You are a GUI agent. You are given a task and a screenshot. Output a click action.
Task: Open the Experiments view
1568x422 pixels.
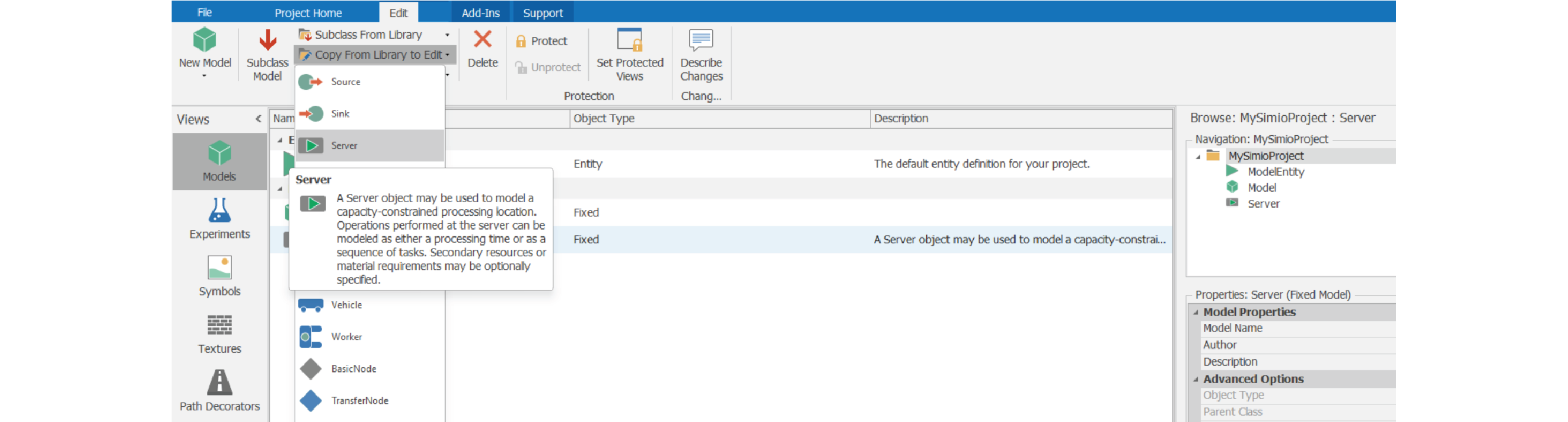click(219, 219)
